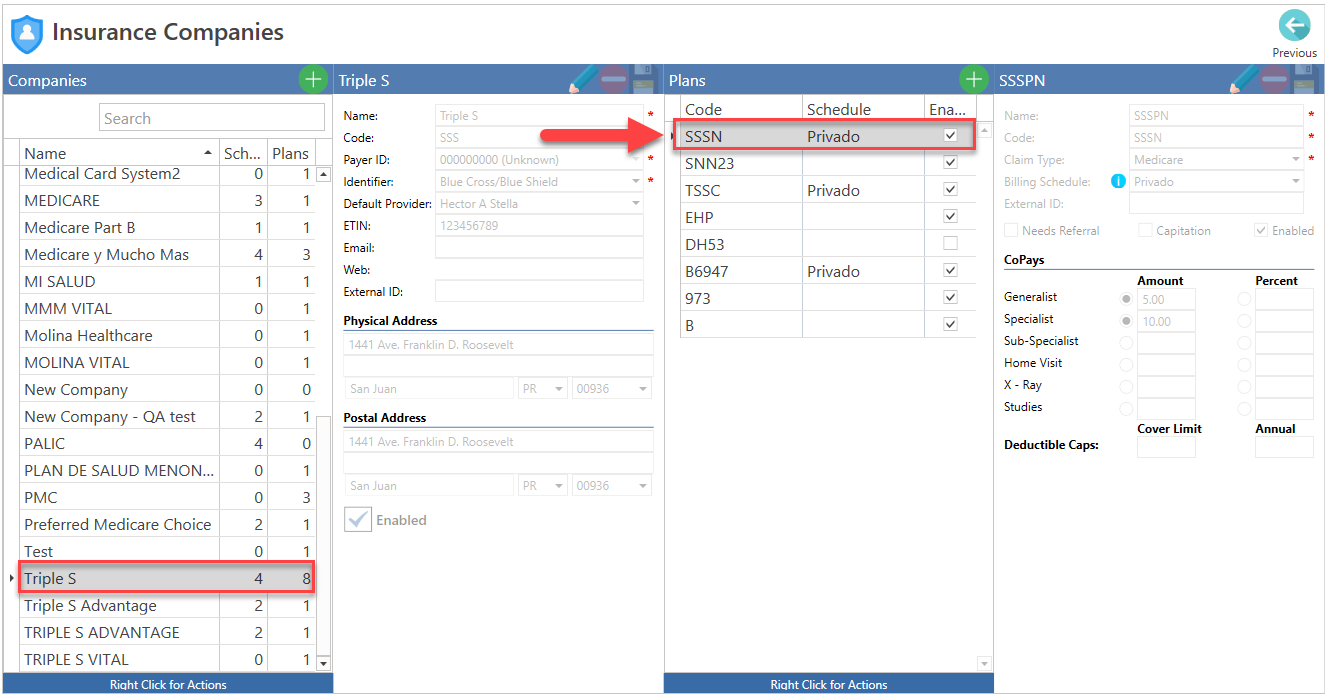The height and width of the screenshot is (697, 1329).
Task: Sort plans by Schedule column header
Action: point(863,109)
